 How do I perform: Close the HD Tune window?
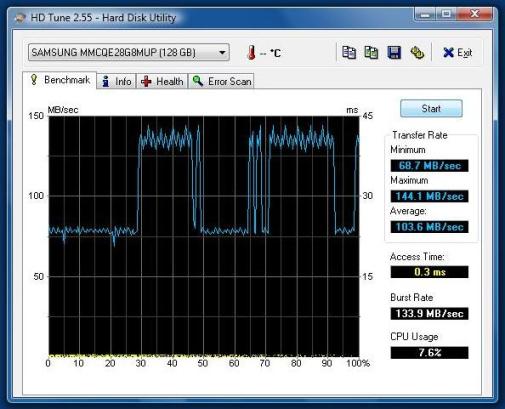tap(475, 14)
